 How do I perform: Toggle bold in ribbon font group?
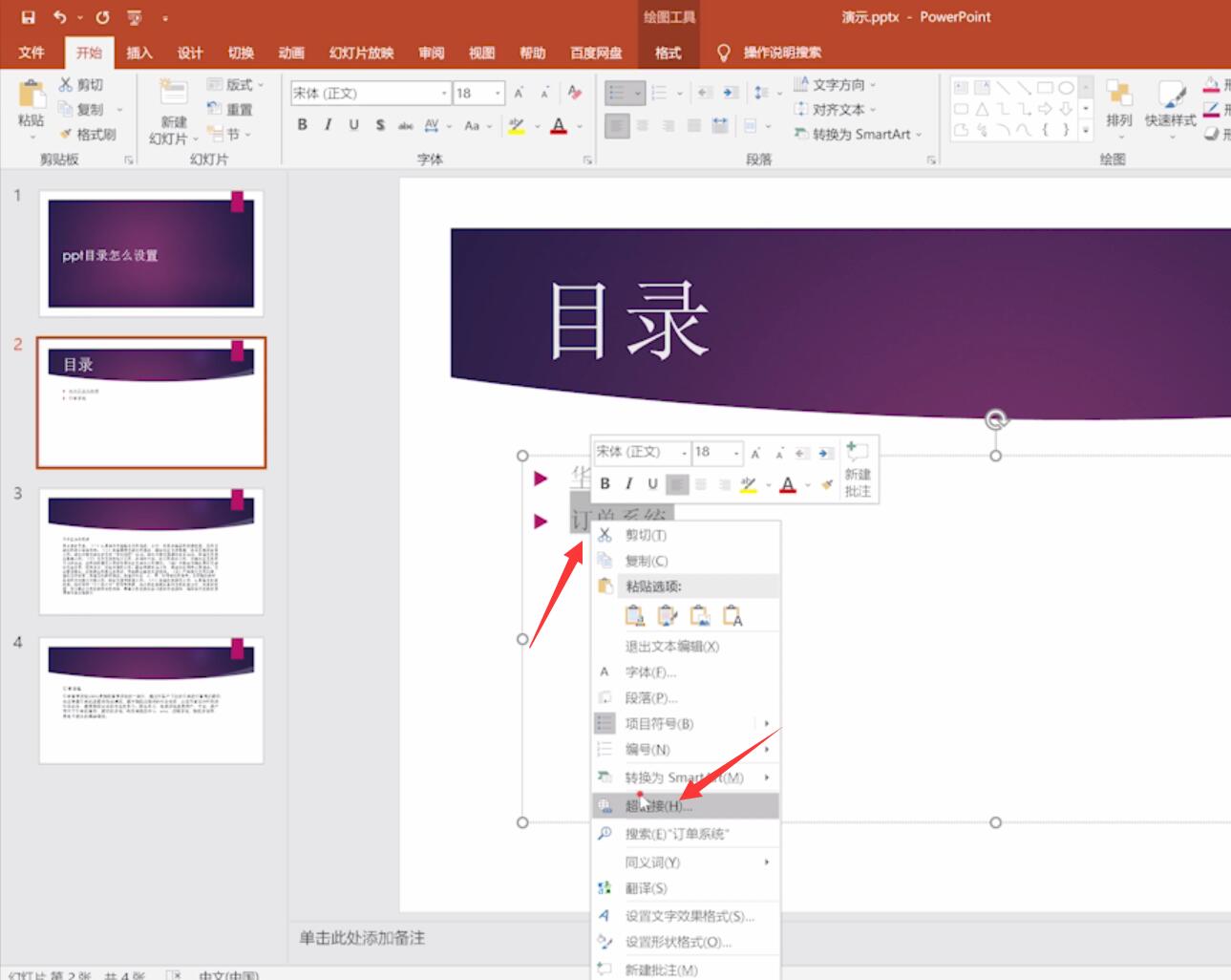[x=303, y=125]
